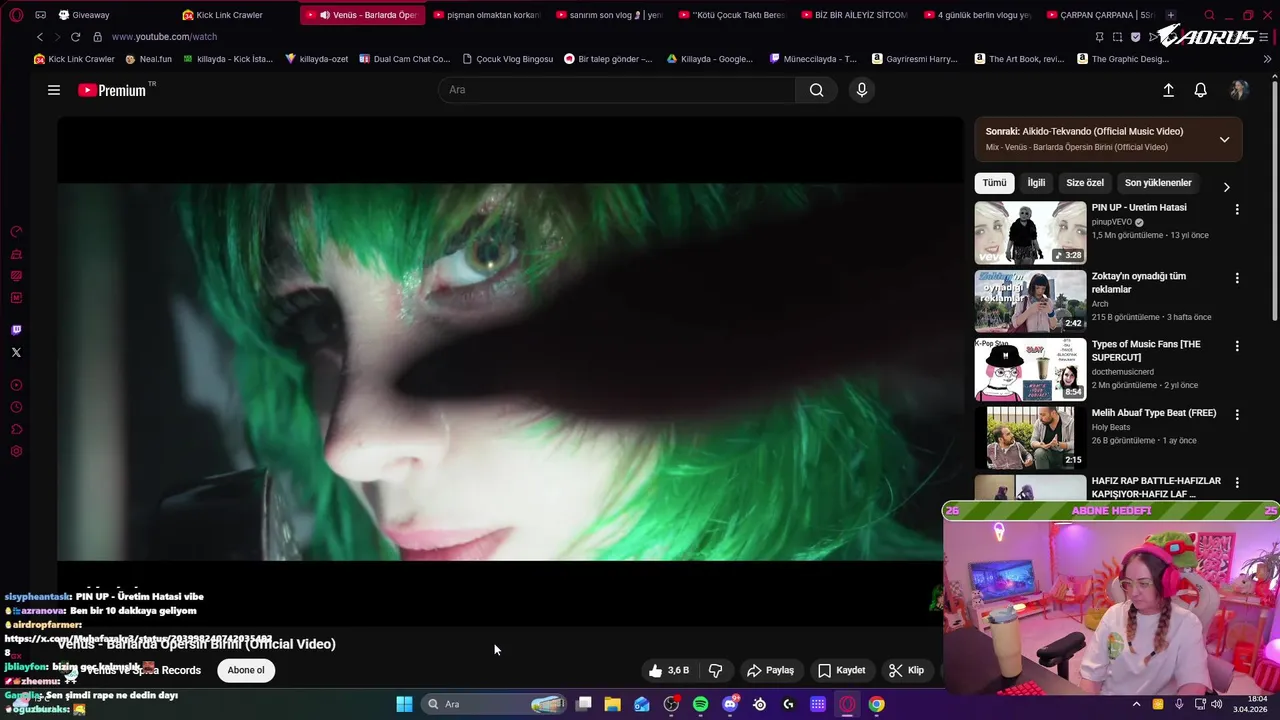The image size is (1280, 720).
Task: Select the Tümü filter chip
Action: coord(994,183)
